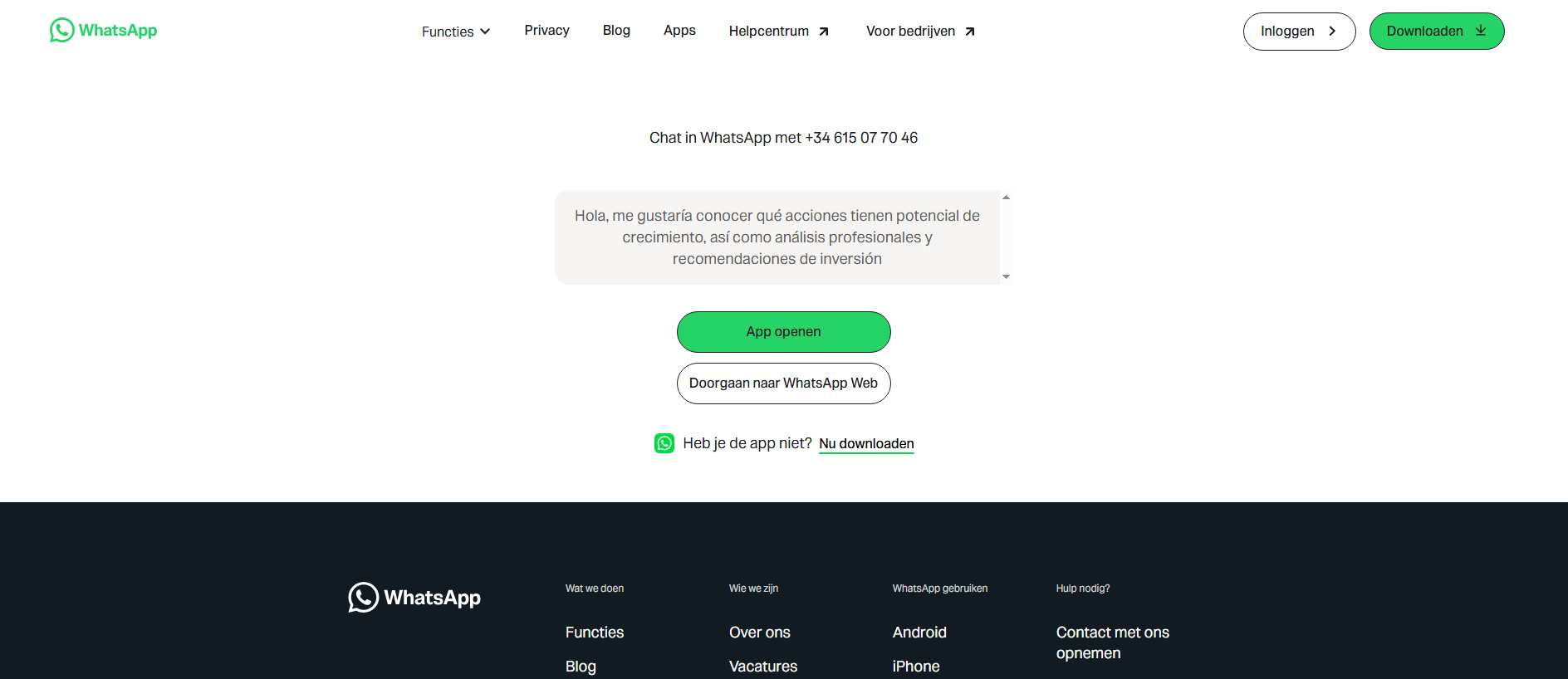Select Apps in the top navigation
Viewport: 1568px width, 679px height.
[679, 31]
